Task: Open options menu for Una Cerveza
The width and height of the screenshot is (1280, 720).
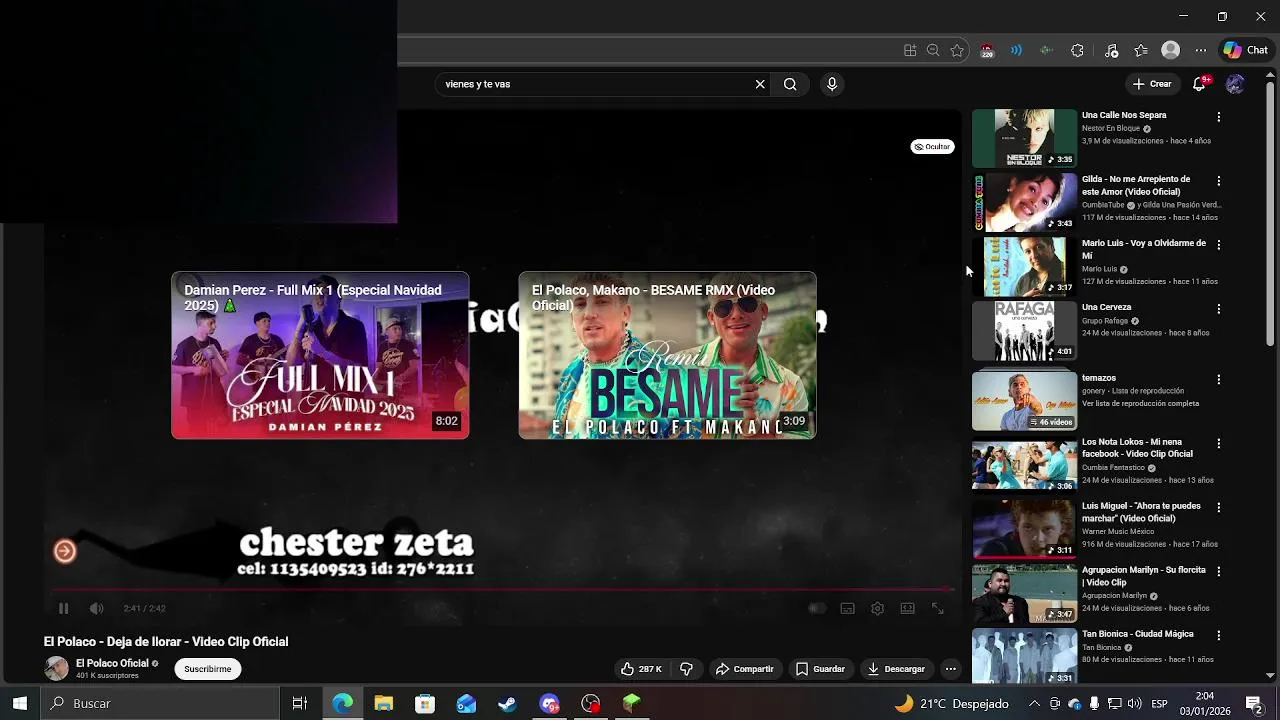Action: click(x=1219, y=309)
